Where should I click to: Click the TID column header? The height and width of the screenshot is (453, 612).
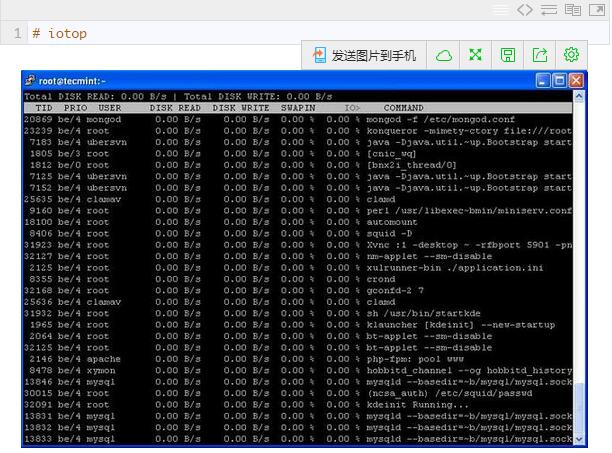pos(44,108)
